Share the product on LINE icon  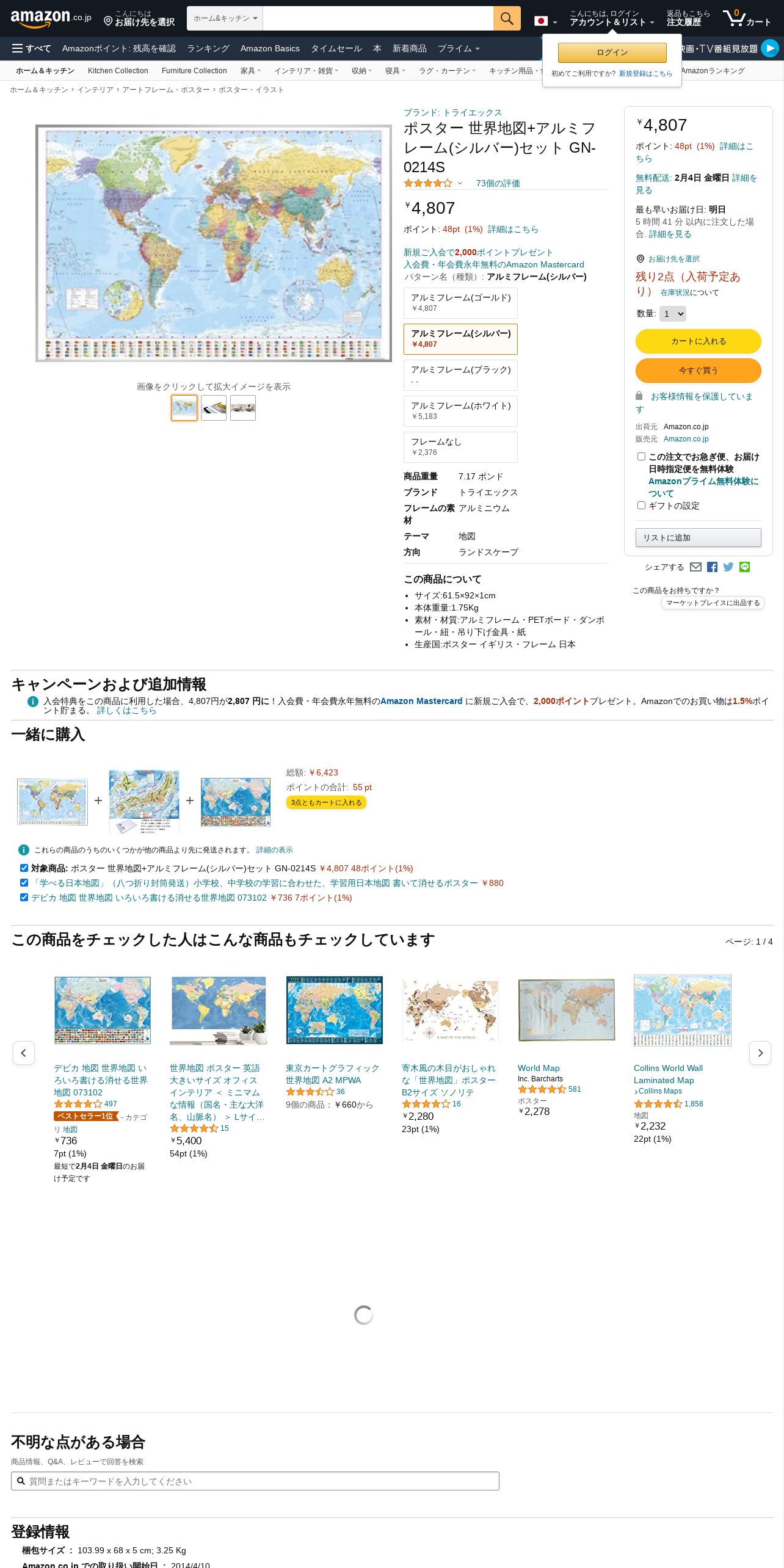744,567
